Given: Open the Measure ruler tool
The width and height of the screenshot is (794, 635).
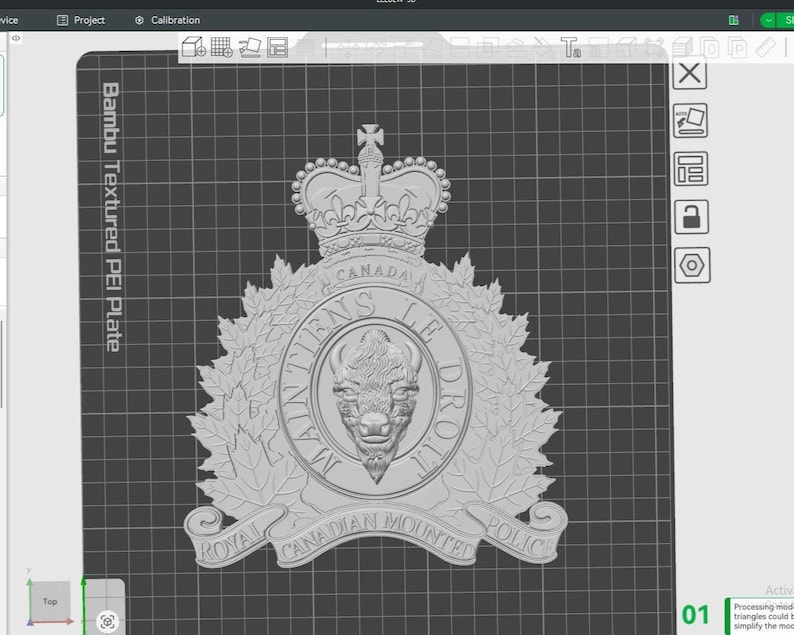Looking at the screenshot, I should tap(766, 48).
